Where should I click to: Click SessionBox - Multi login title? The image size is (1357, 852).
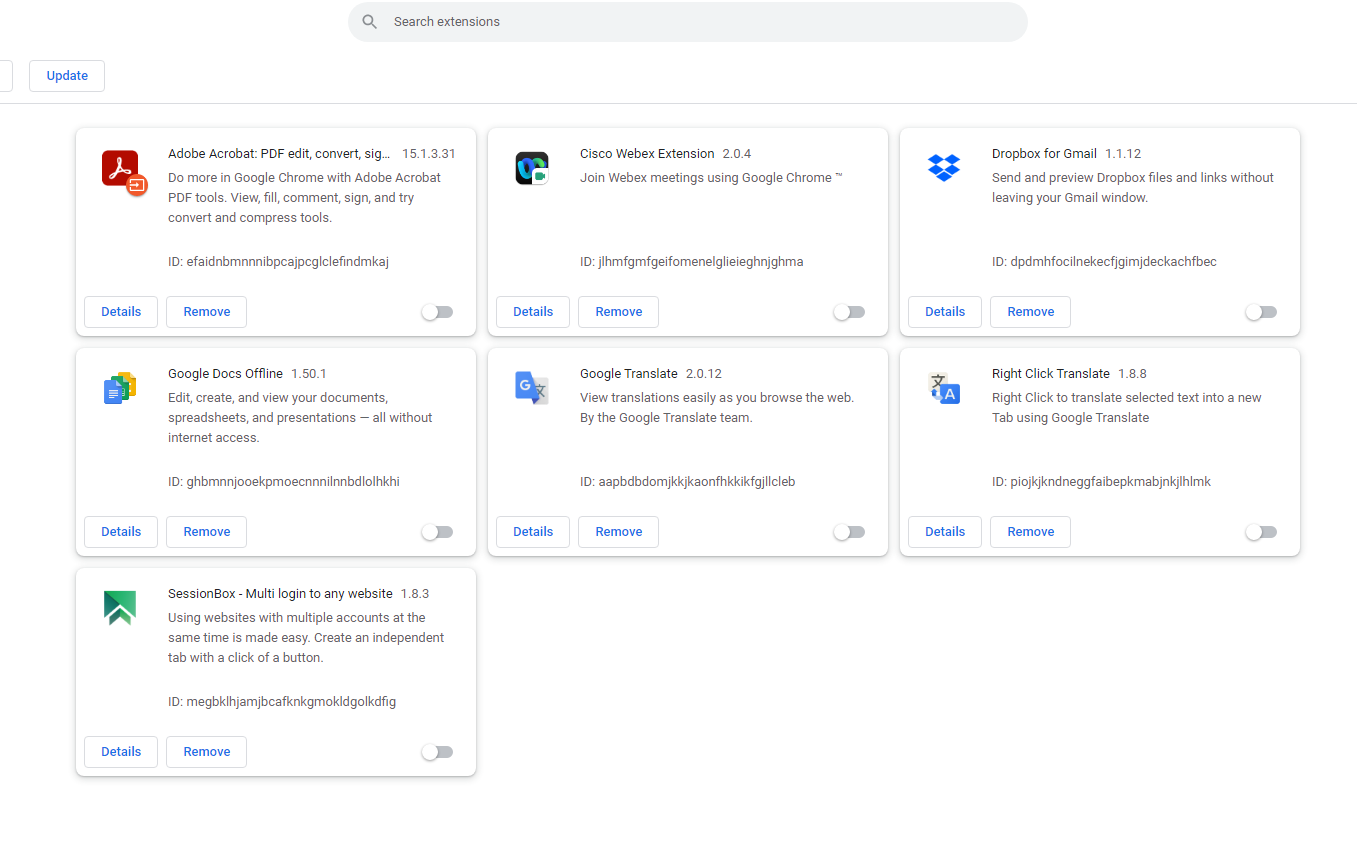click(x=280, y=594)
